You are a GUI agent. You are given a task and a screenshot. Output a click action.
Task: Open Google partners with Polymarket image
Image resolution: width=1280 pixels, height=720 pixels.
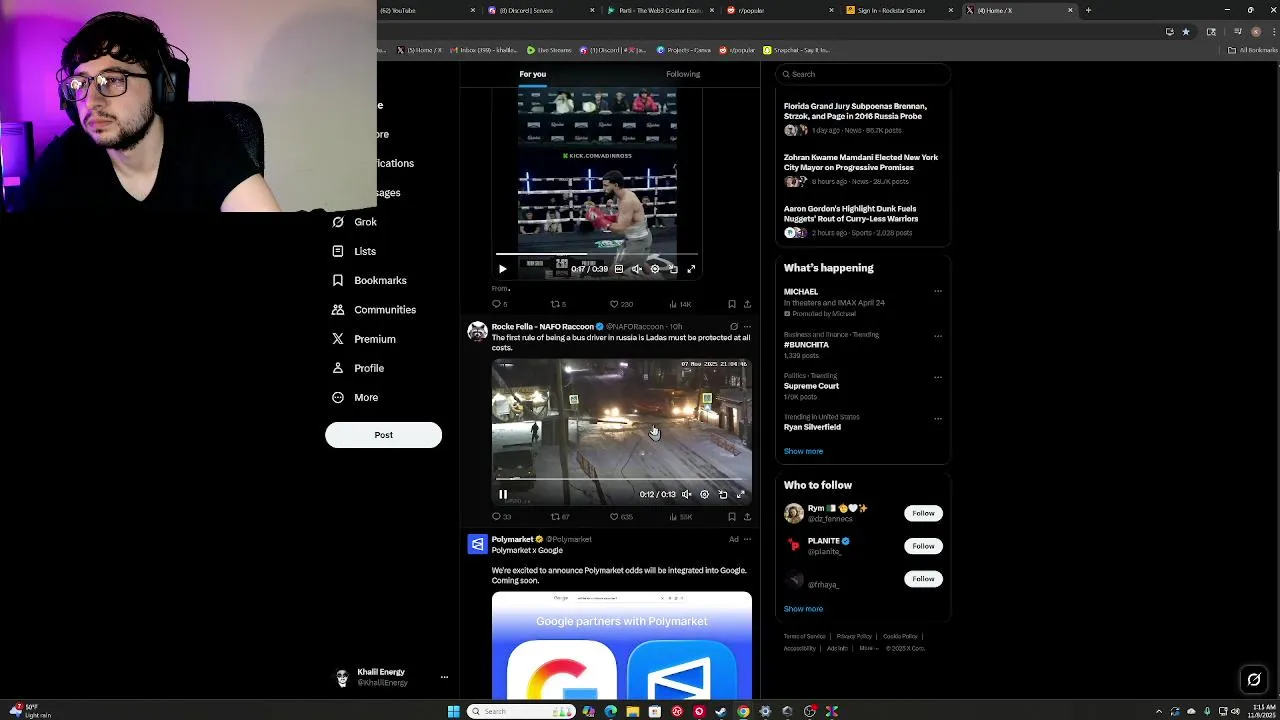point(621,645)
